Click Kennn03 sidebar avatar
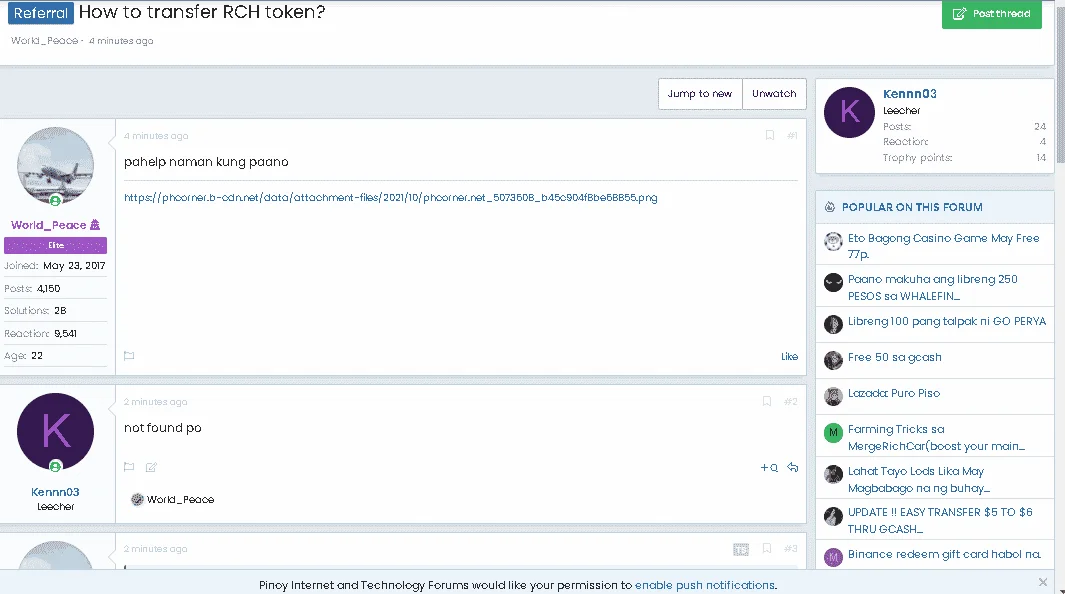The width and height of the screenshot is (1065, 594). click(x=850, y=113)
